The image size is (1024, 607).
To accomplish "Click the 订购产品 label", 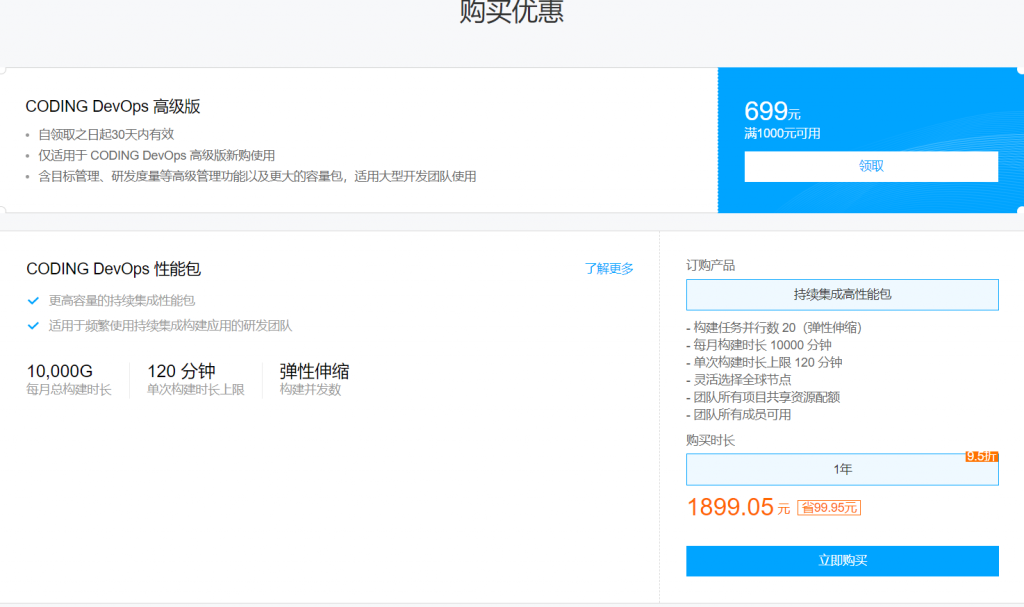I will (x=711, y=265).
